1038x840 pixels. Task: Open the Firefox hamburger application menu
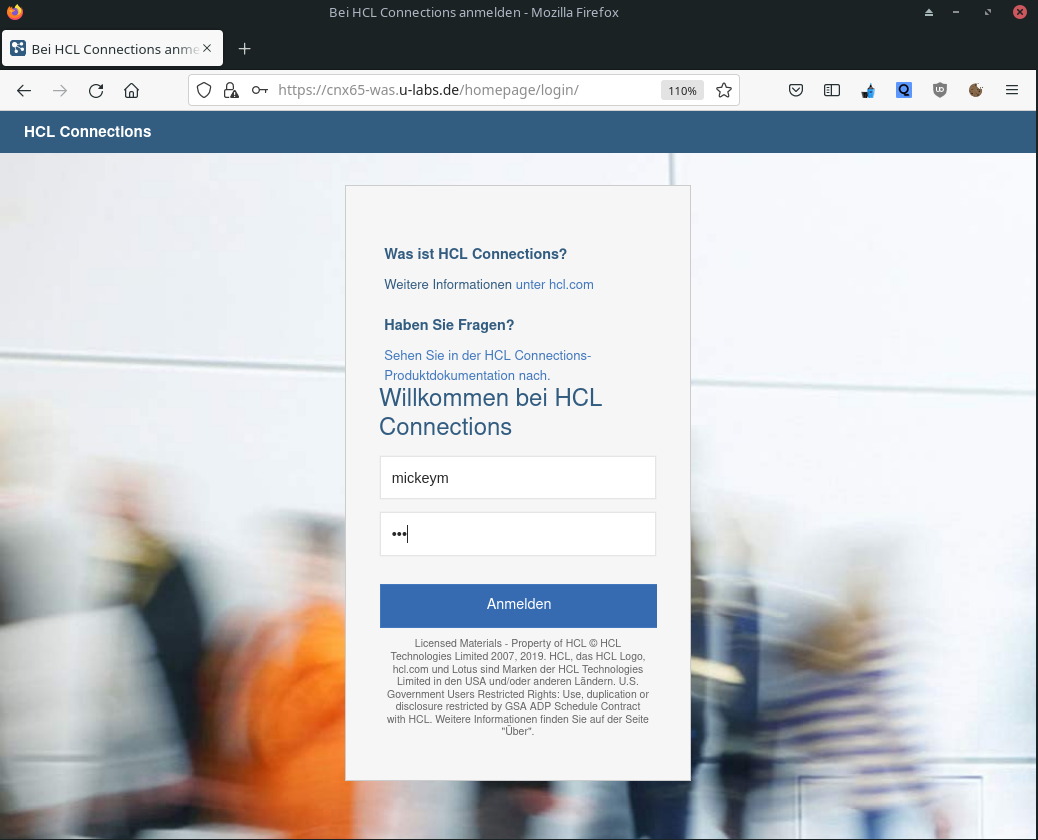click(x=1012, y=90)
